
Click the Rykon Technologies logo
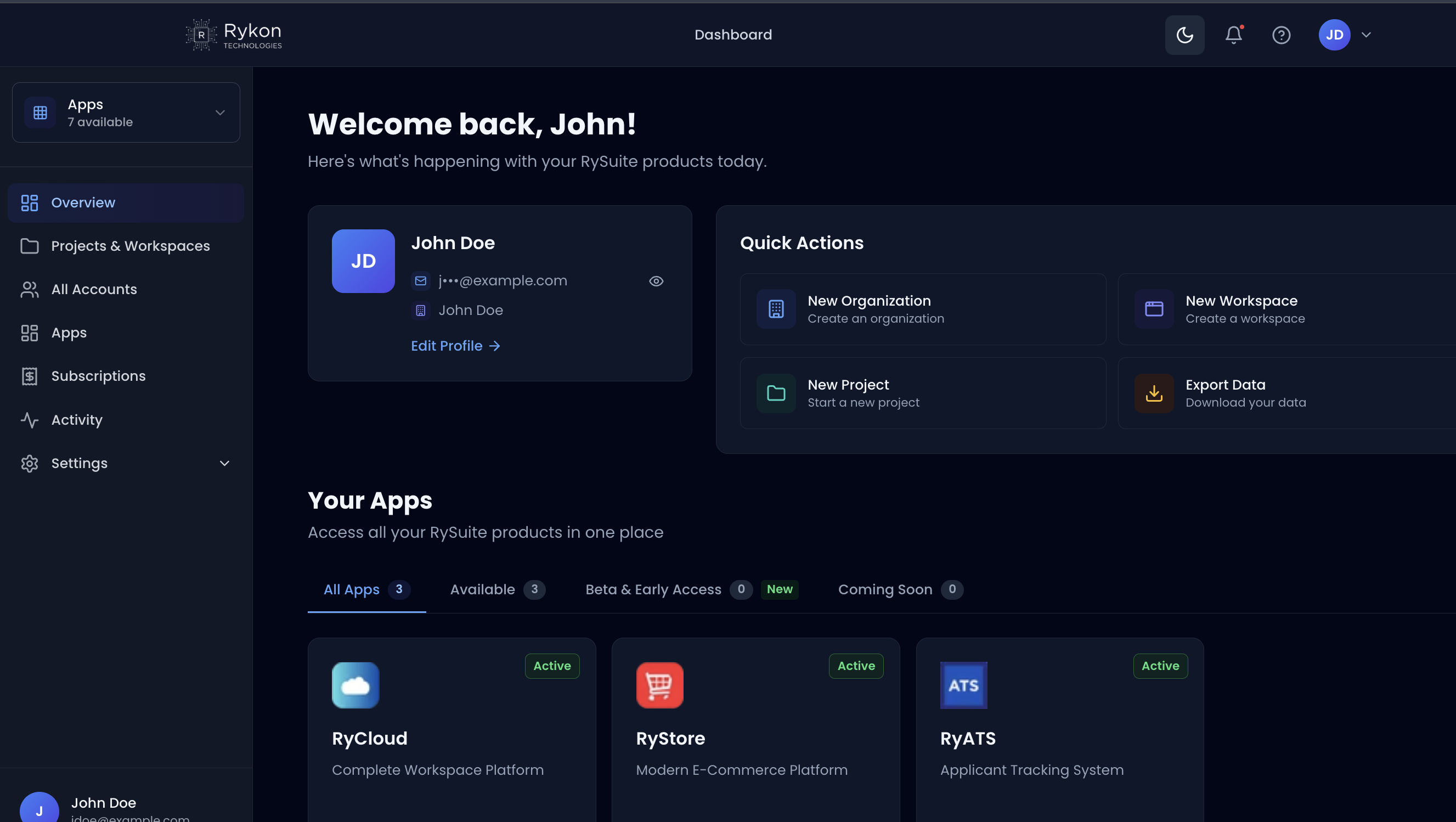coord(233,35)
